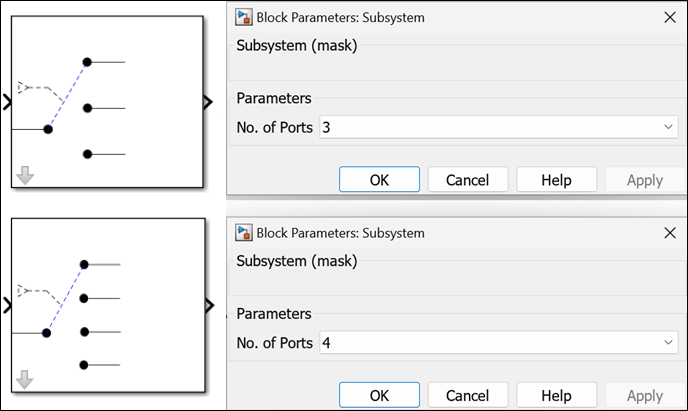Close the bottom Block Parameters: Subsystem window
688x411 pixels.
668,233
